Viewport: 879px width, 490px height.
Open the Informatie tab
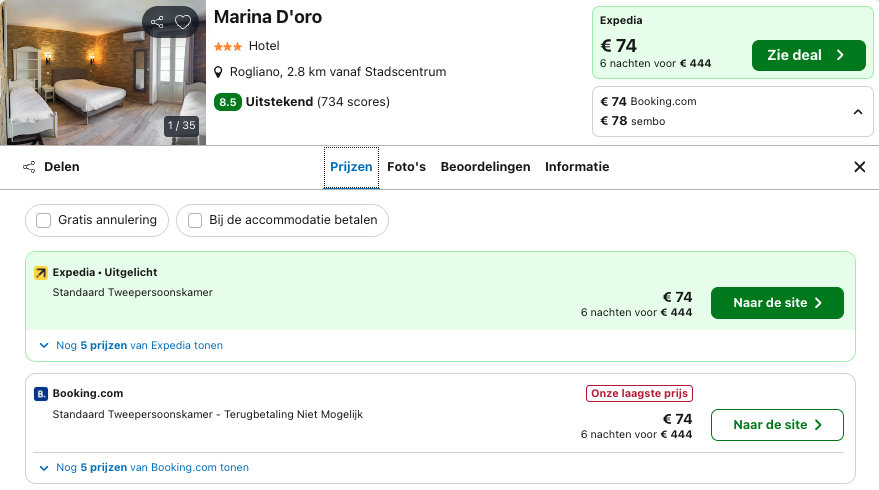577,167
